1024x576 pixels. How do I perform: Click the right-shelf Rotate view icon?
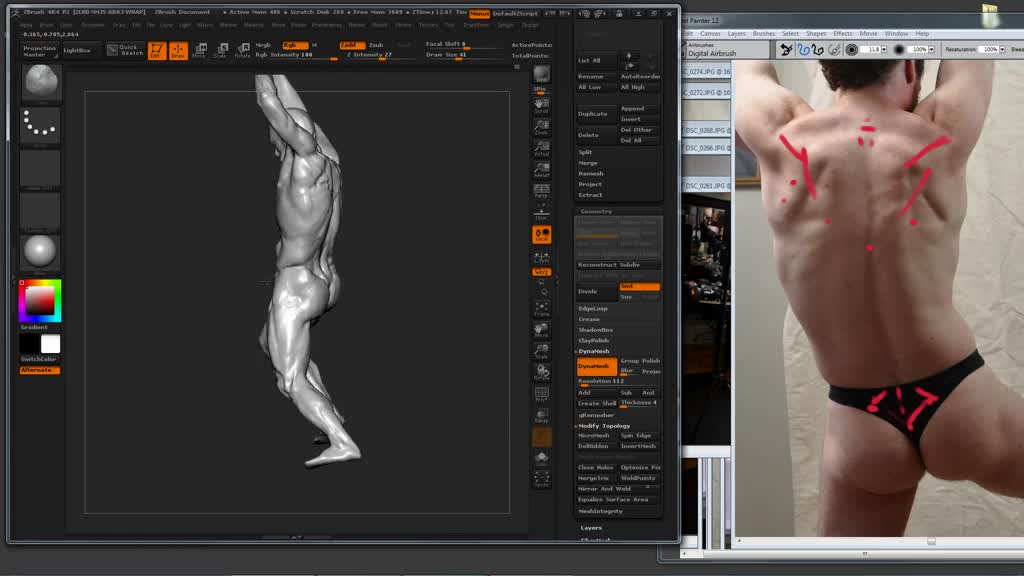(x=541, y=373)
